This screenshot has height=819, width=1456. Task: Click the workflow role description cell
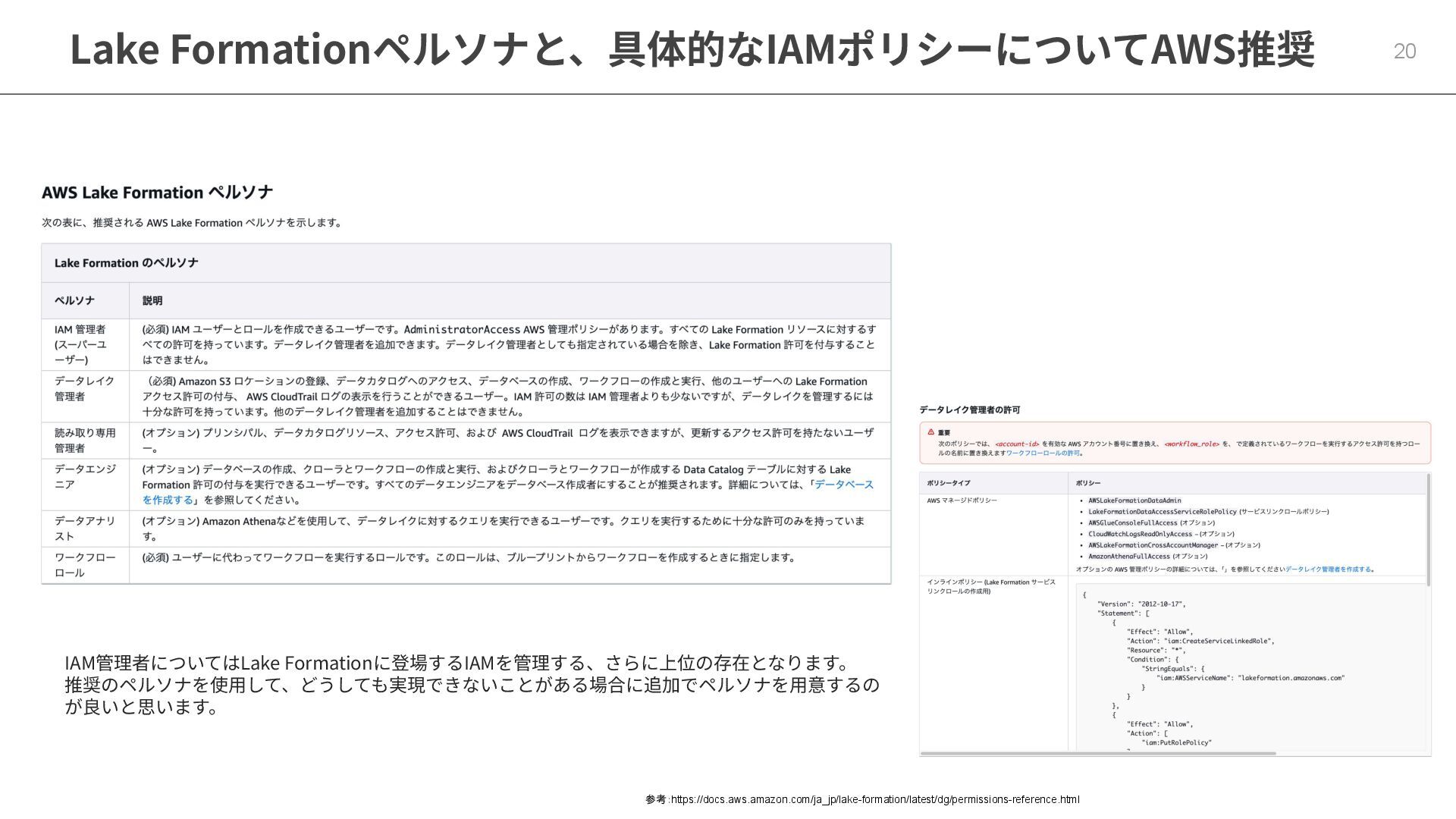point(510,565)
